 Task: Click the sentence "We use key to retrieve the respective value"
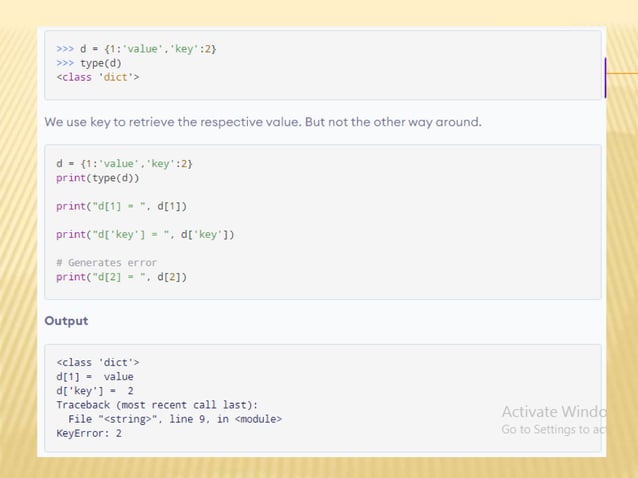point(173,122)
